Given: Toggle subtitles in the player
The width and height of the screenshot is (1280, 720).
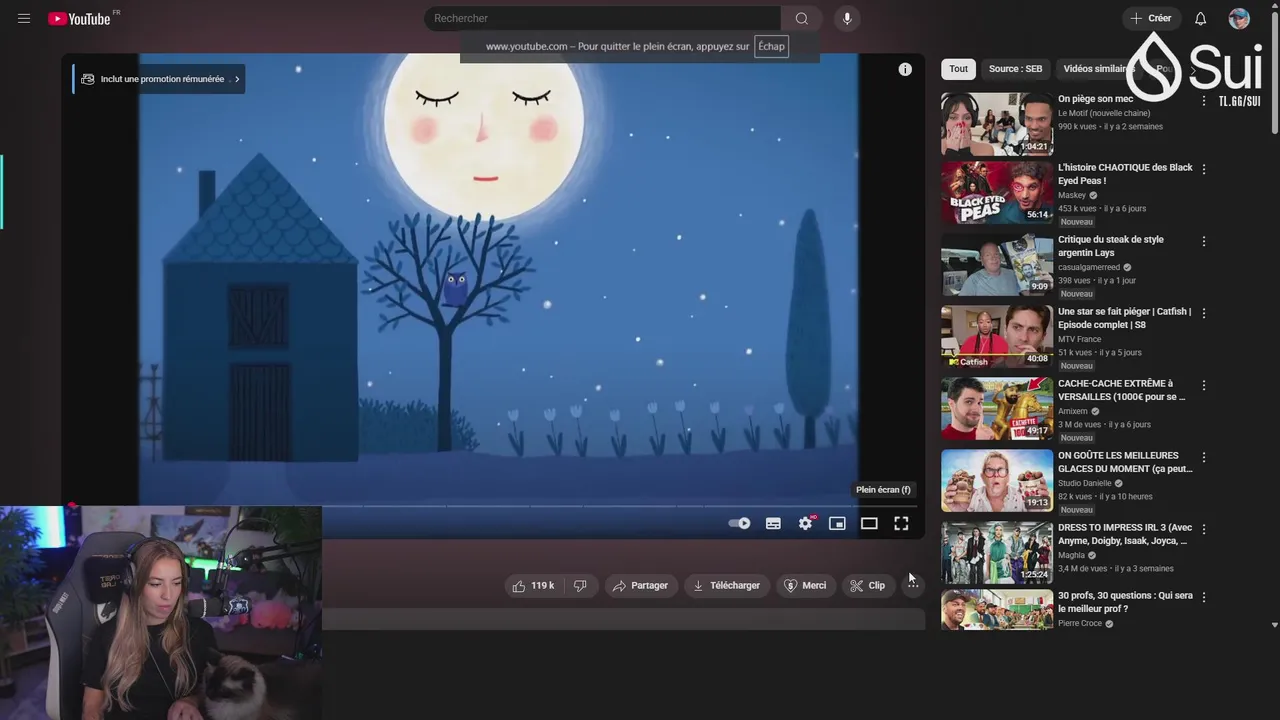Looking at the screenshot, I should pos(773,523).
